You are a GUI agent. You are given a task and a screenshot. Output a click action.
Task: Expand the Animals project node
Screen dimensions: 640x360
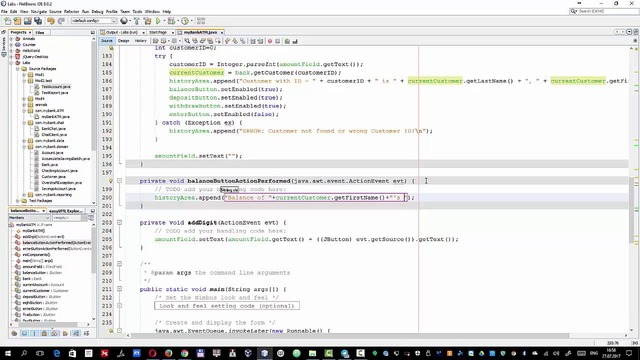point(11,39)
